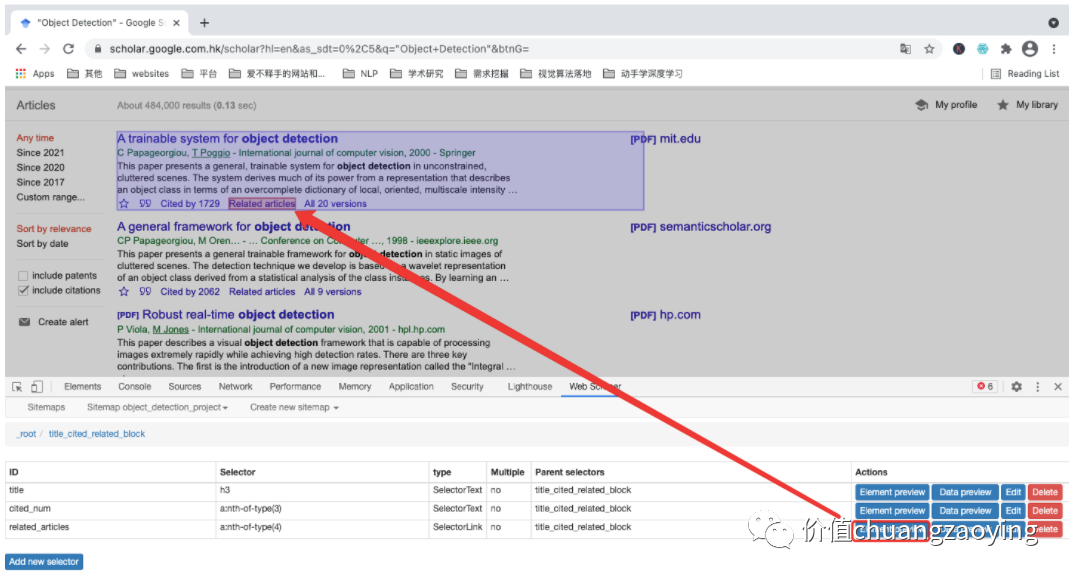This screenshot has width=1073, height=580.
Task: Open Custom range date filter
Action: click(51, 198)
